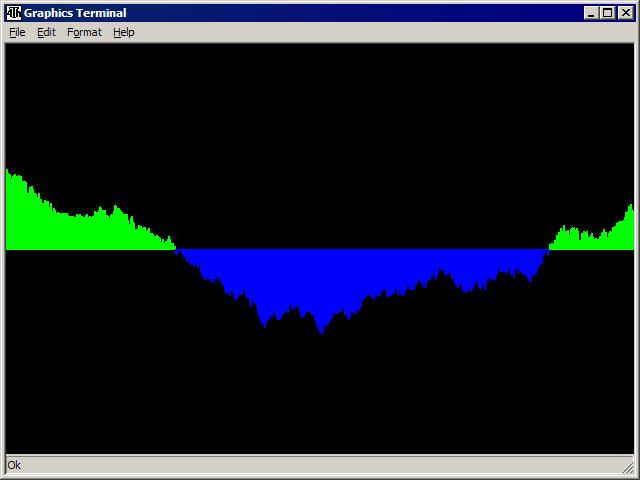
Task: Click the resize grip in the status bar corner
Action: point(627,467)
